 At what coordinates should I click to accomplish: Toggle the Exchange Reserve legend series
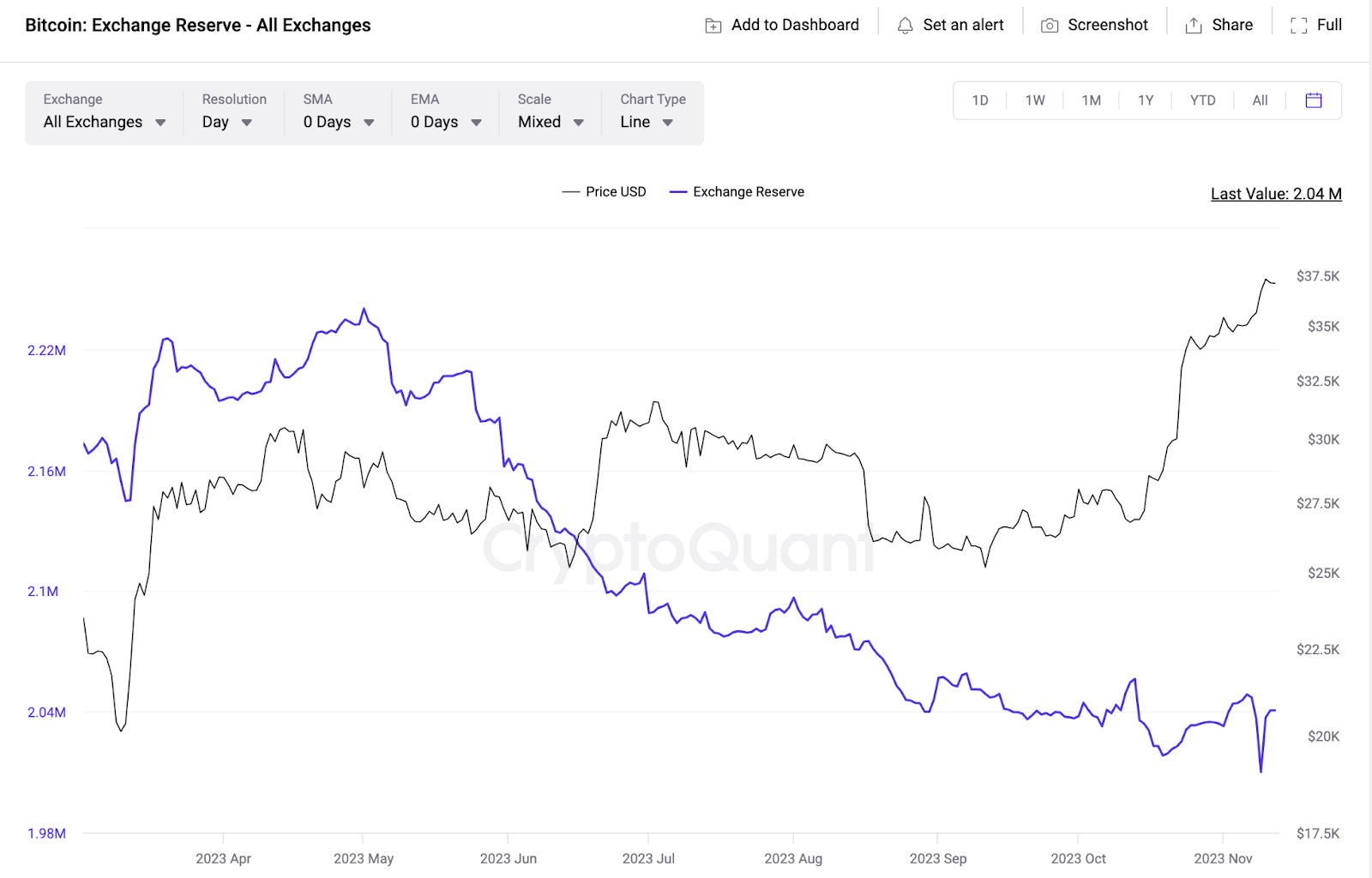[737, 192]
